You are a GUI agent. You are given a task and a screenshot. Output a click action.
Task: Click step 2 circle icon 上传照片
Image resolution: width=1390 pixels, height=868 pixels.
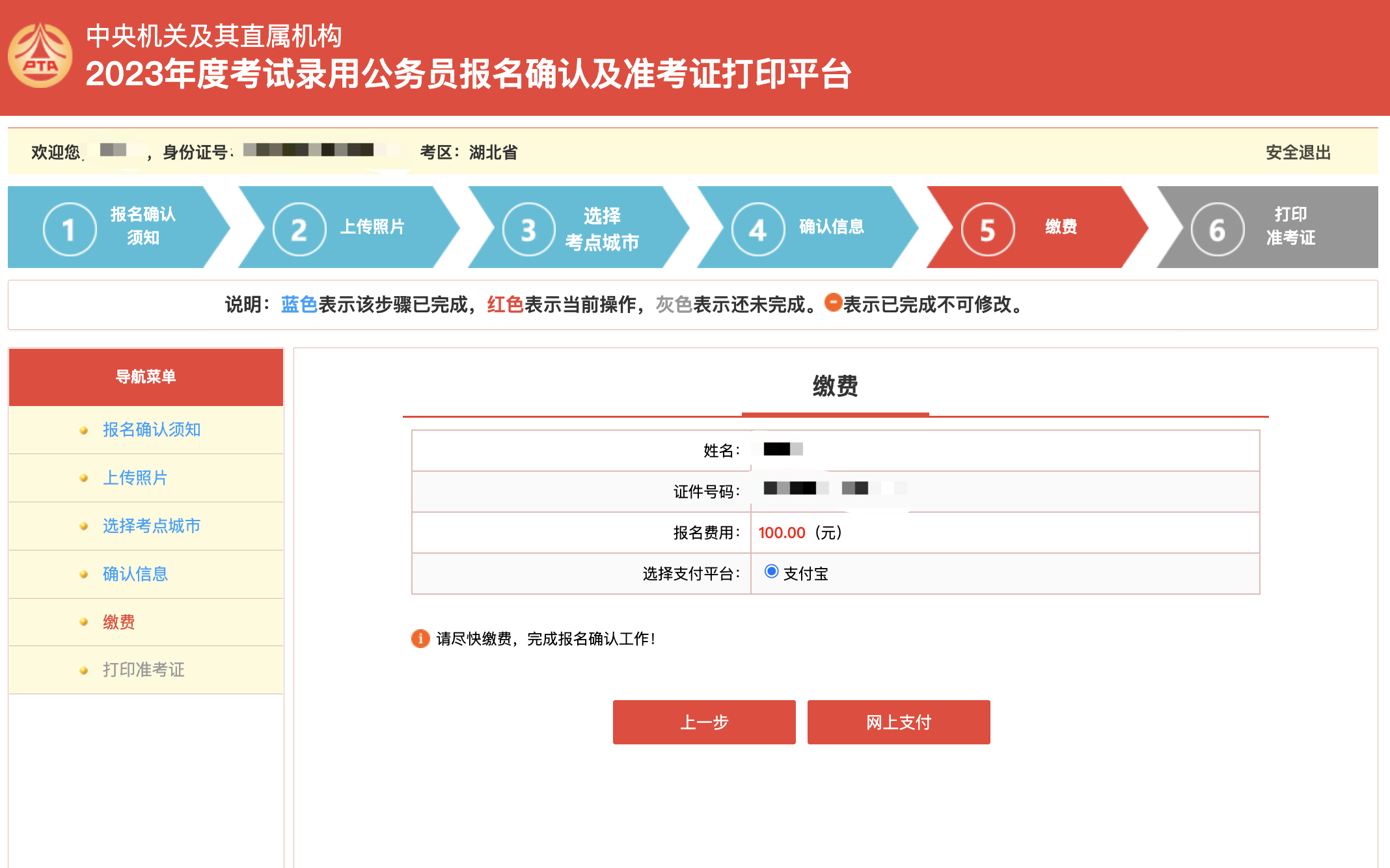click(x=299, y=229)
